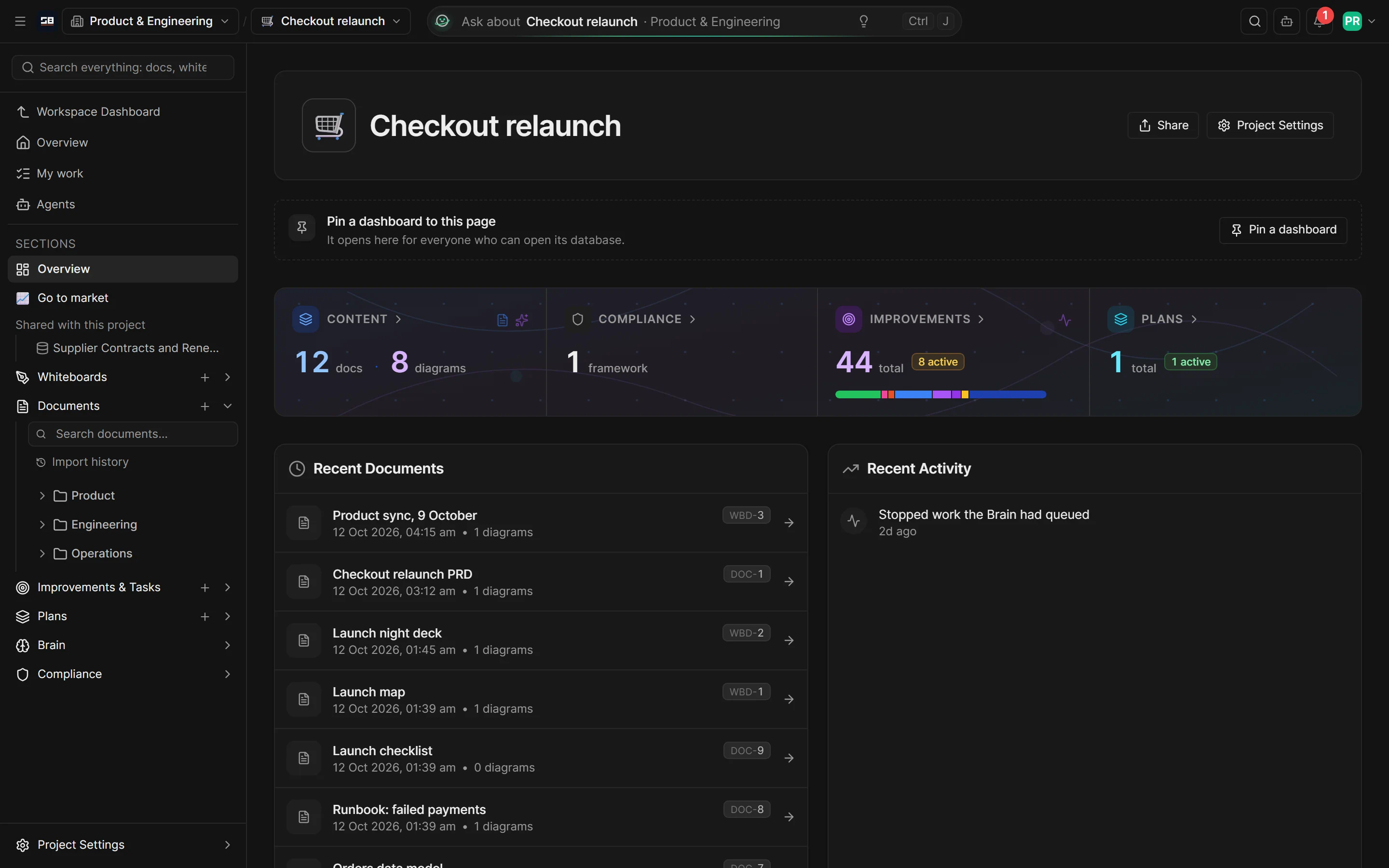
Task: Open the agents robot icon in top bar
Action: [x=1287, y=21]
